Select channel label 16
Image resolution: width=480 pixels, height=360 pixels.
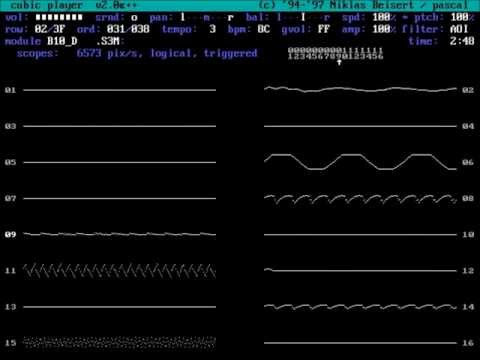[468, 343]
